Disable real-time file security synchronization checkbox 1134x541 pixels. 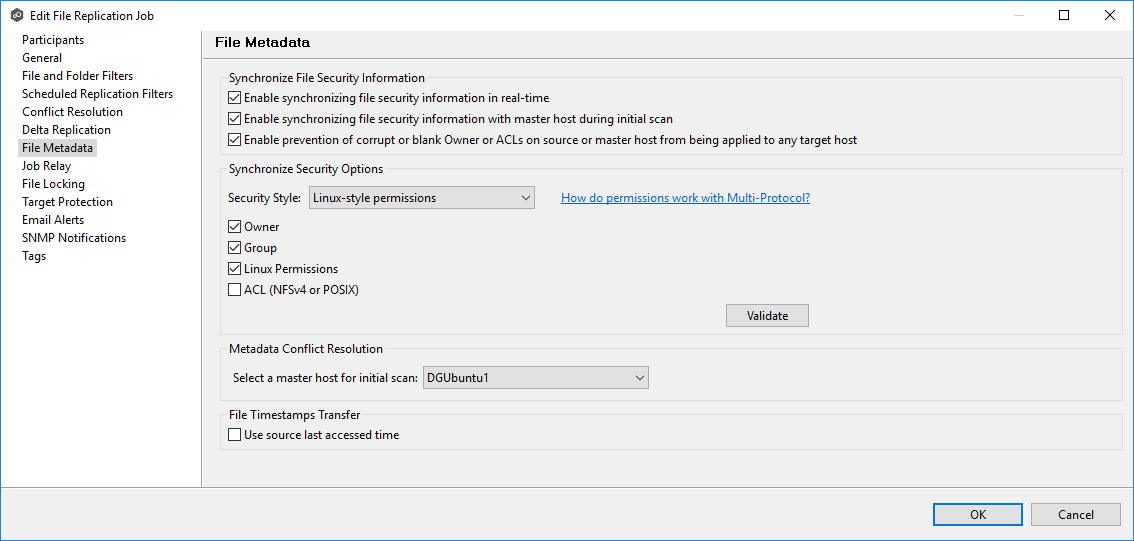pyautogui.click(x=235, y=98)
